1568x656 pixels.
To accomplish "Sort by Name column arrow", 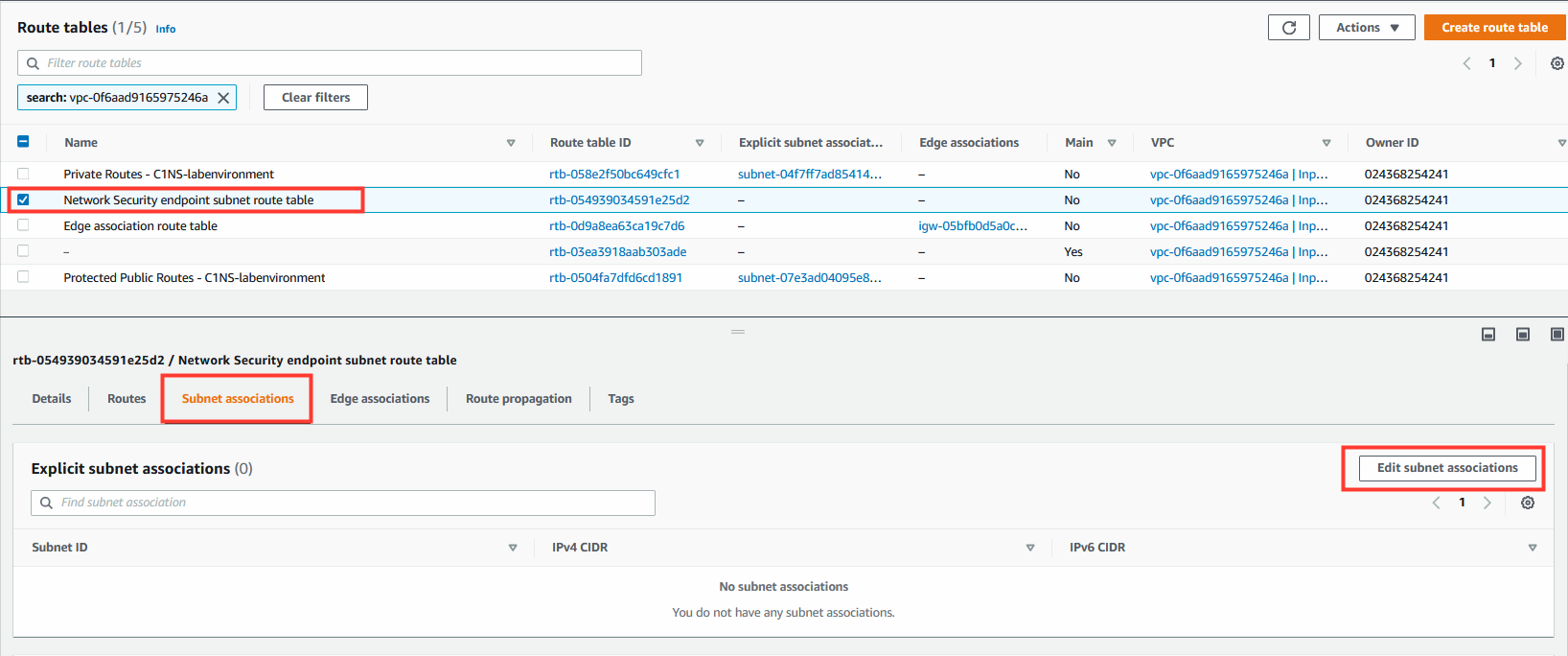I will [x=511, y=143].
